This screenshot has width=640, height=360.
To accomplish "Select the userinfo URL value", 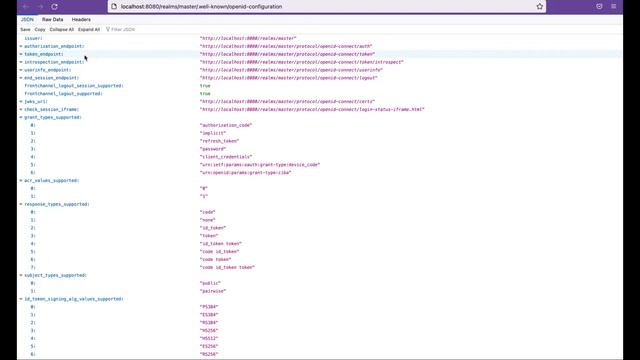I will 291,70.
